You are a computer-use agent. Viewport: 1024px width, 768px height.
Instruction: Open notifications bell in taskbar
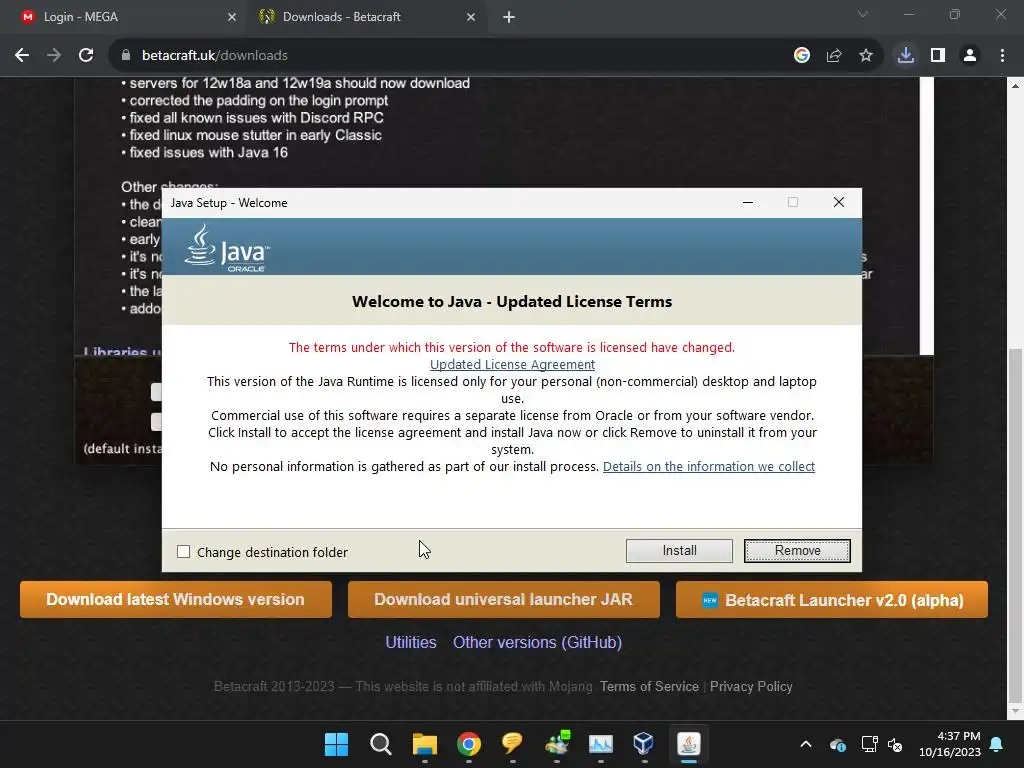997,744
